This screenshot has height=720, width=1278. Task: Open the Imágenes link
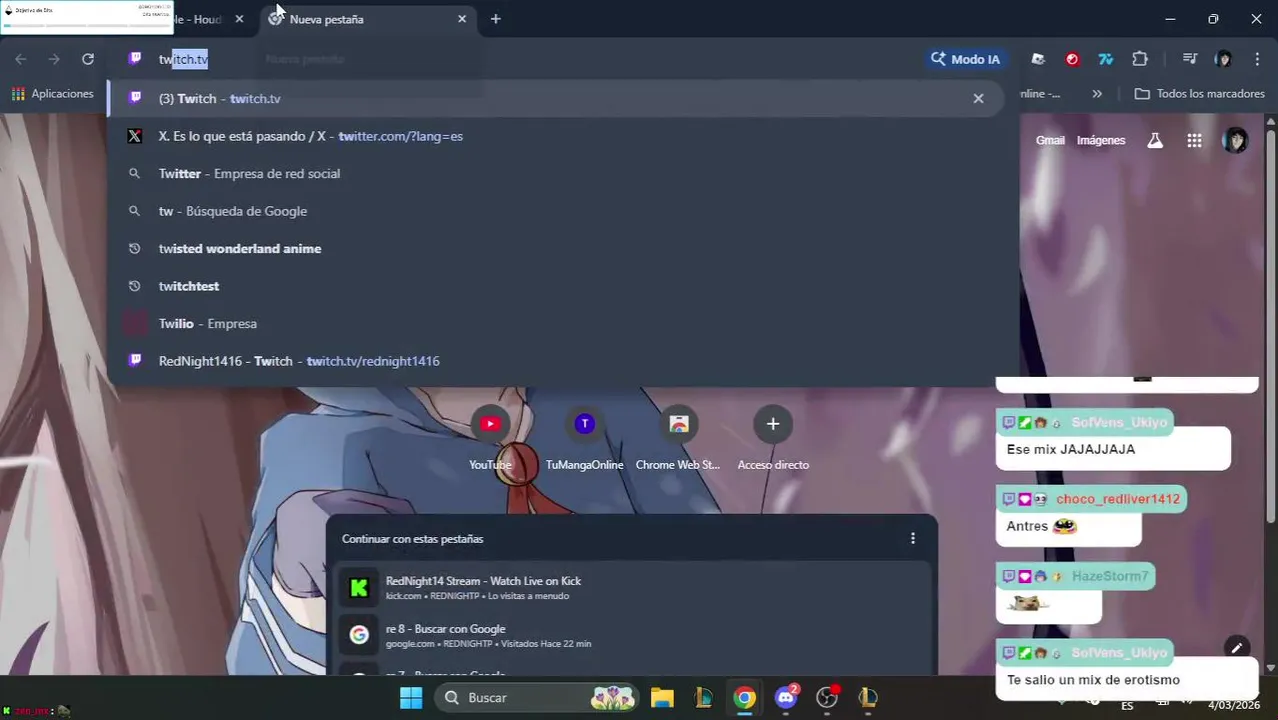1101,140
